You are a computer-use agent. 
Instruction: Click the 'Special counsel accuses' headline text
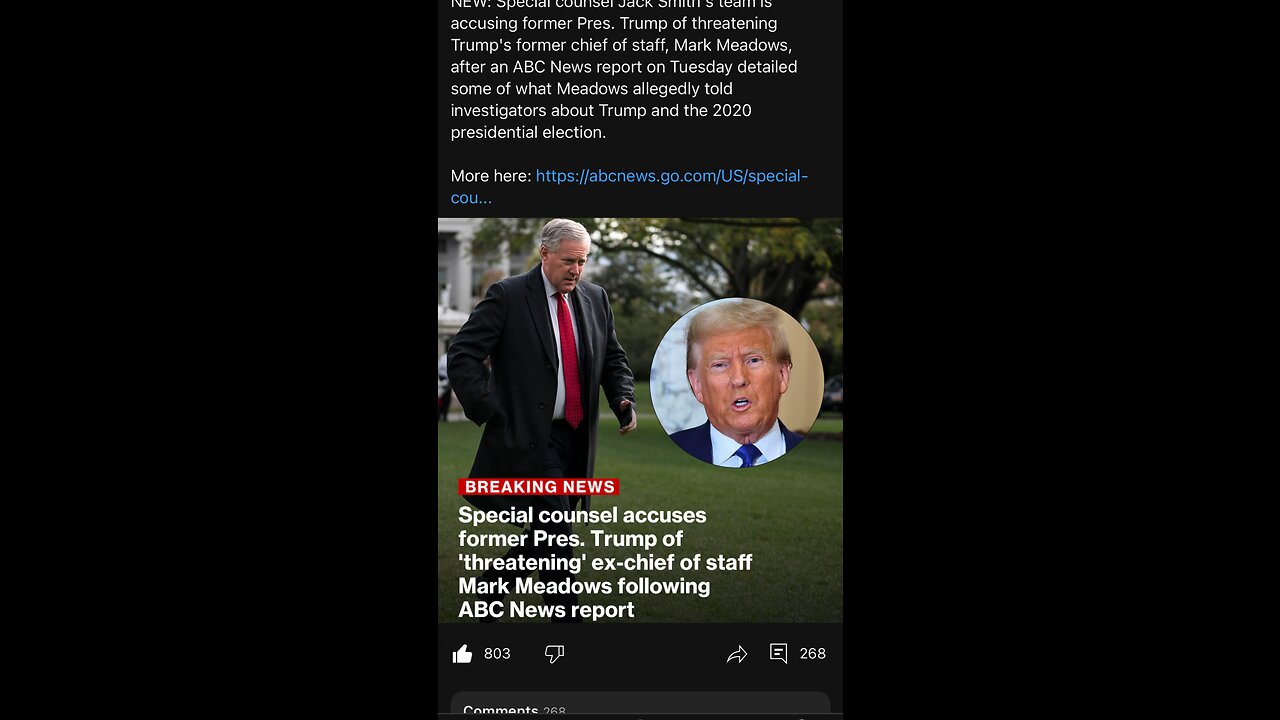582,515
